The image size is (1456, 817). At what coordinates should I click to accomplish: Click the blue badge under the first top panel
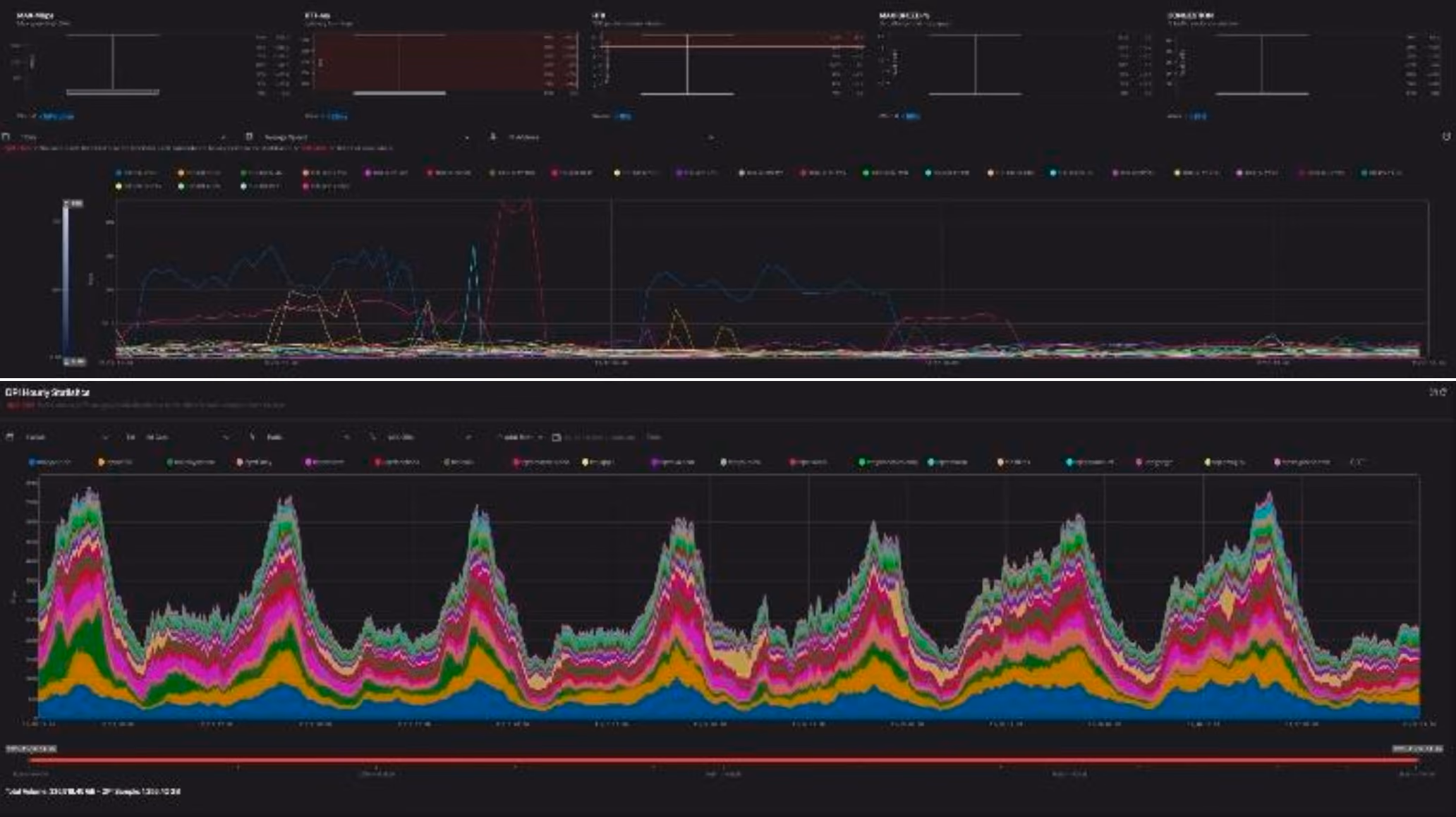point(56,116)
